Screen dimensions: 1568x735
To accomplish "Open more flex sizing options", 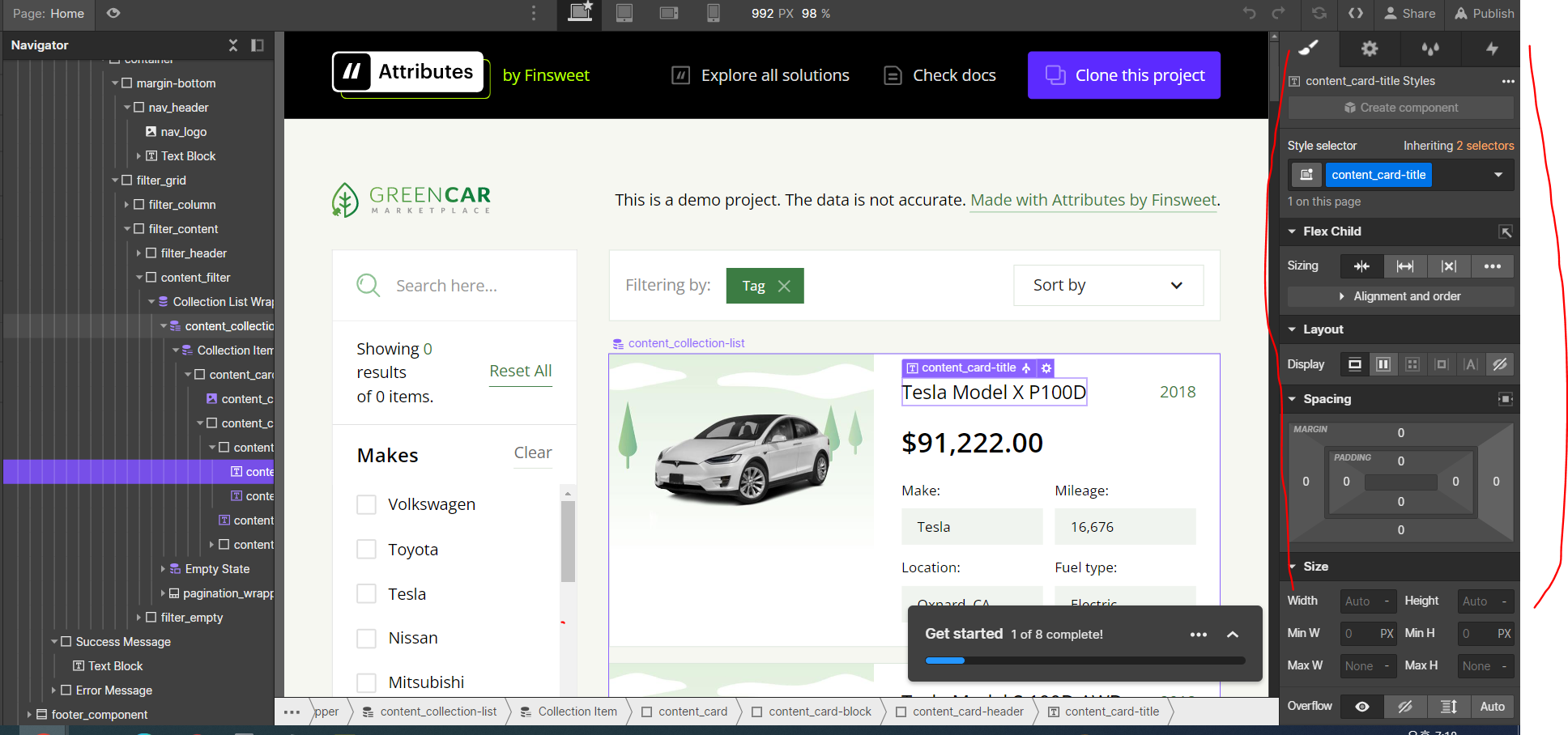I will [x=1493, y=266].
